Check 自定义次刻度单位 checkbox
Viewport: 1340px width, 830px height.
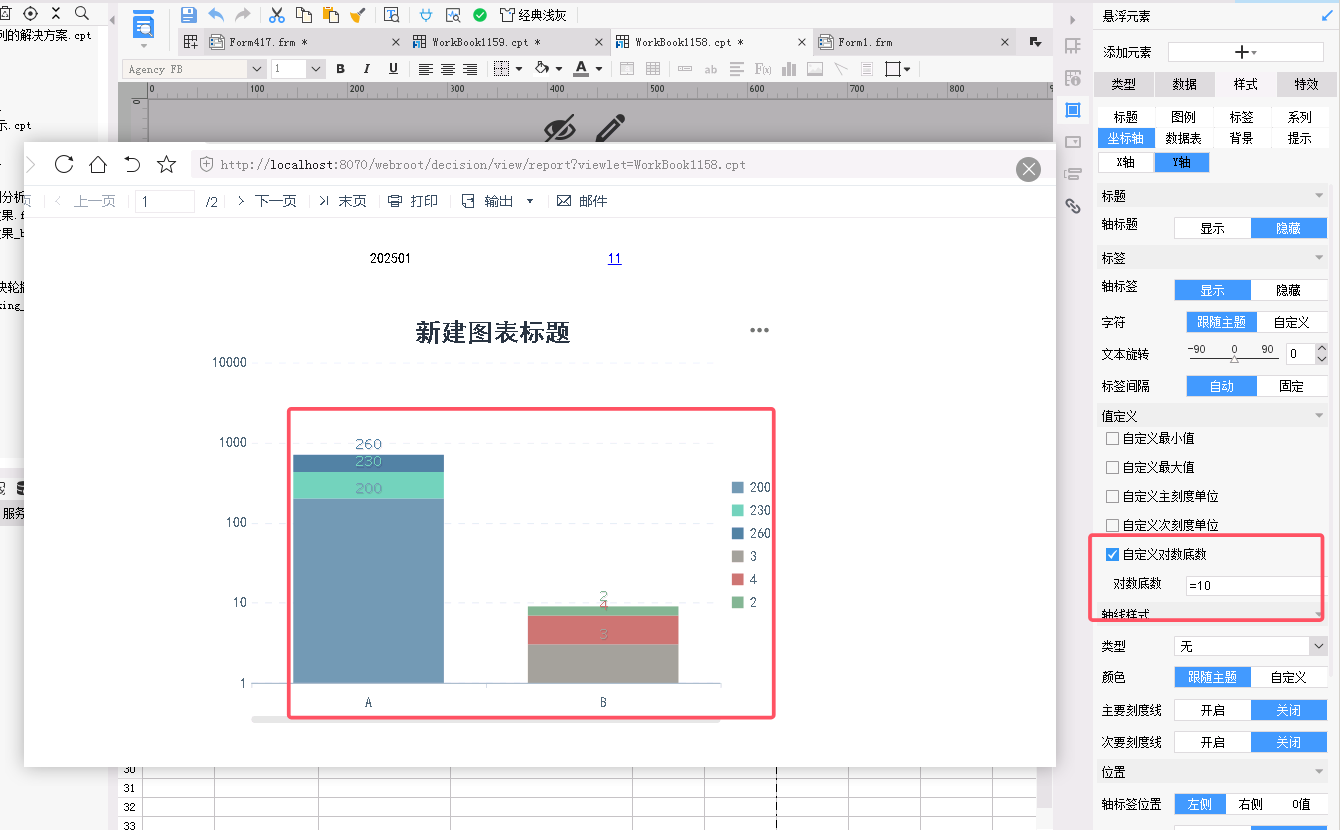[x=1112, y=525]
